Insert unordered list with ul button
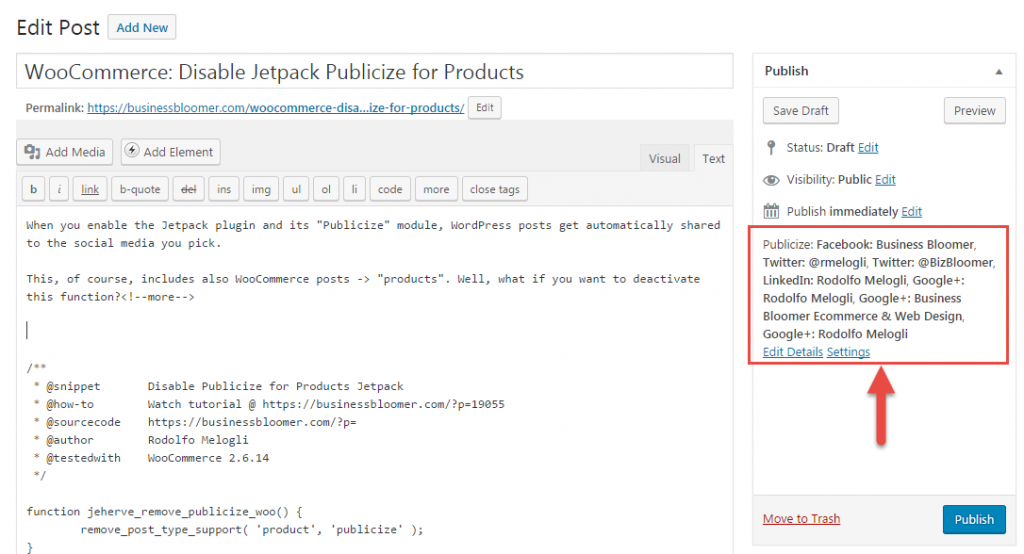This screenshot has height=554, width=1024. click(x=296, y=189)
